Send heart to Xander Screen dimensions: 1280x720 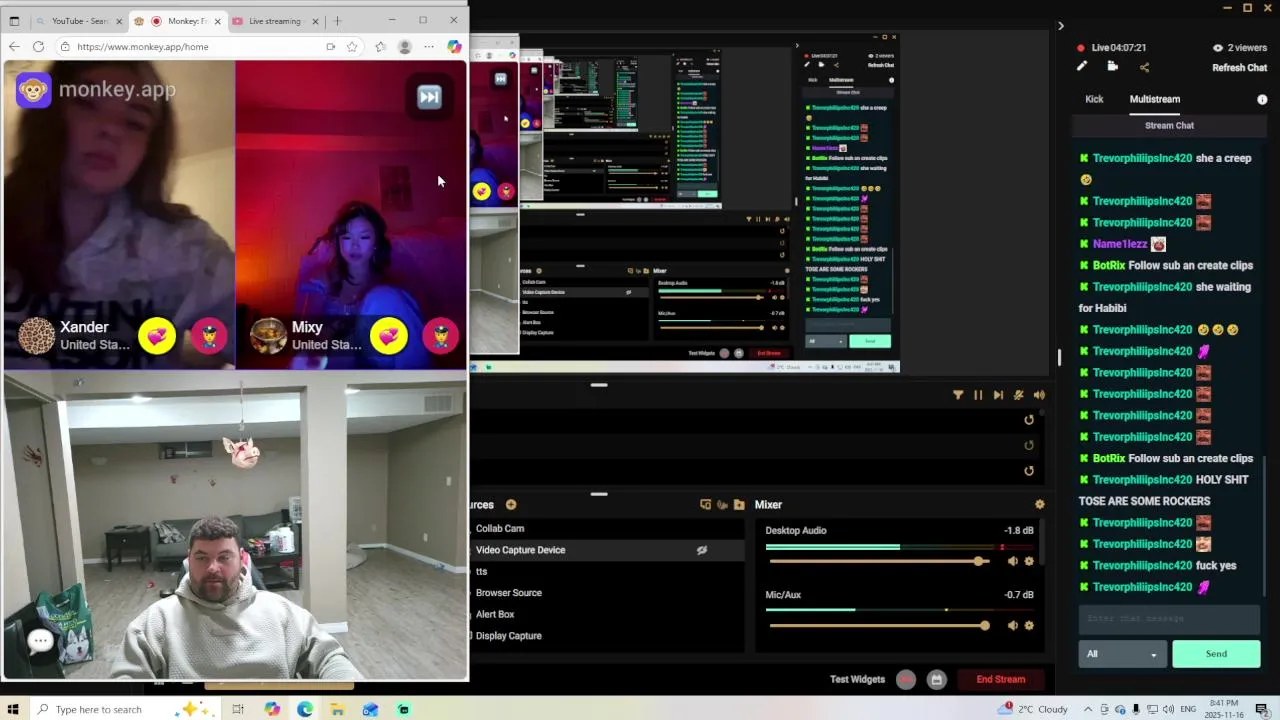click(157, 336)
